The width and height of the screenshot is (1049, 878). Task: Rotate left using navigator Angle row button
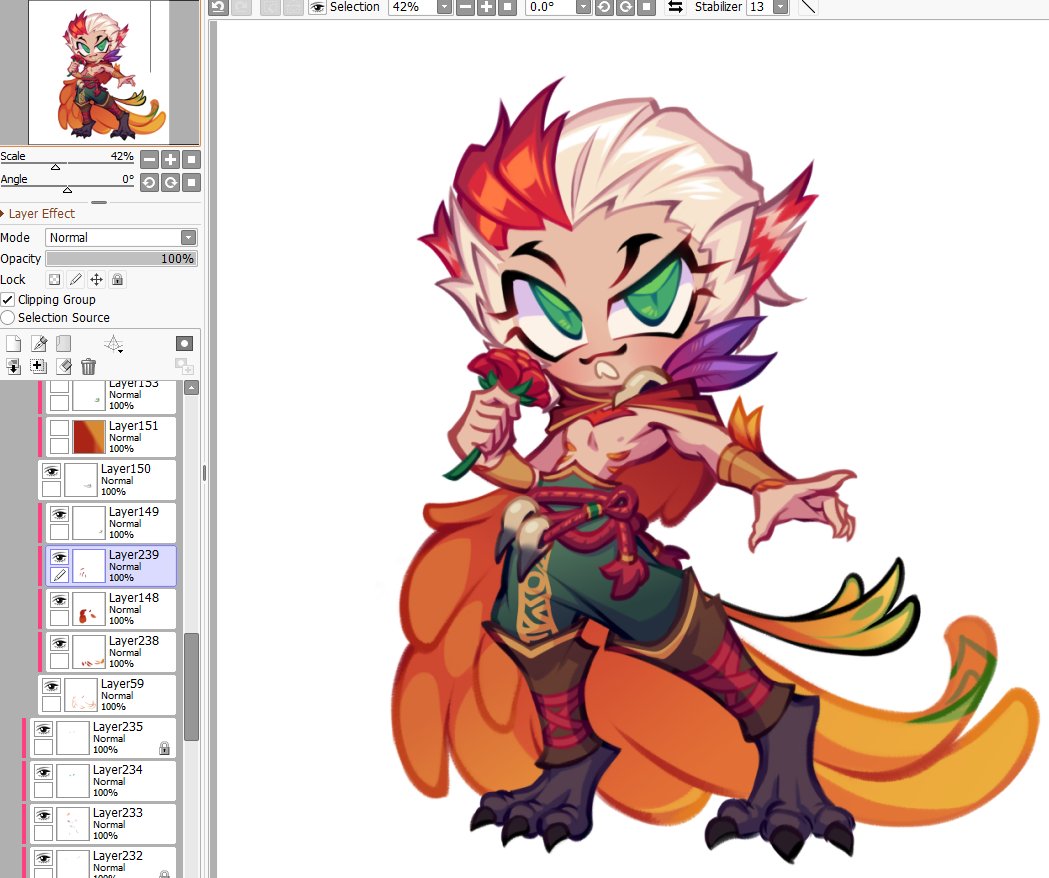pyautogui.click(x=150, y=182)
